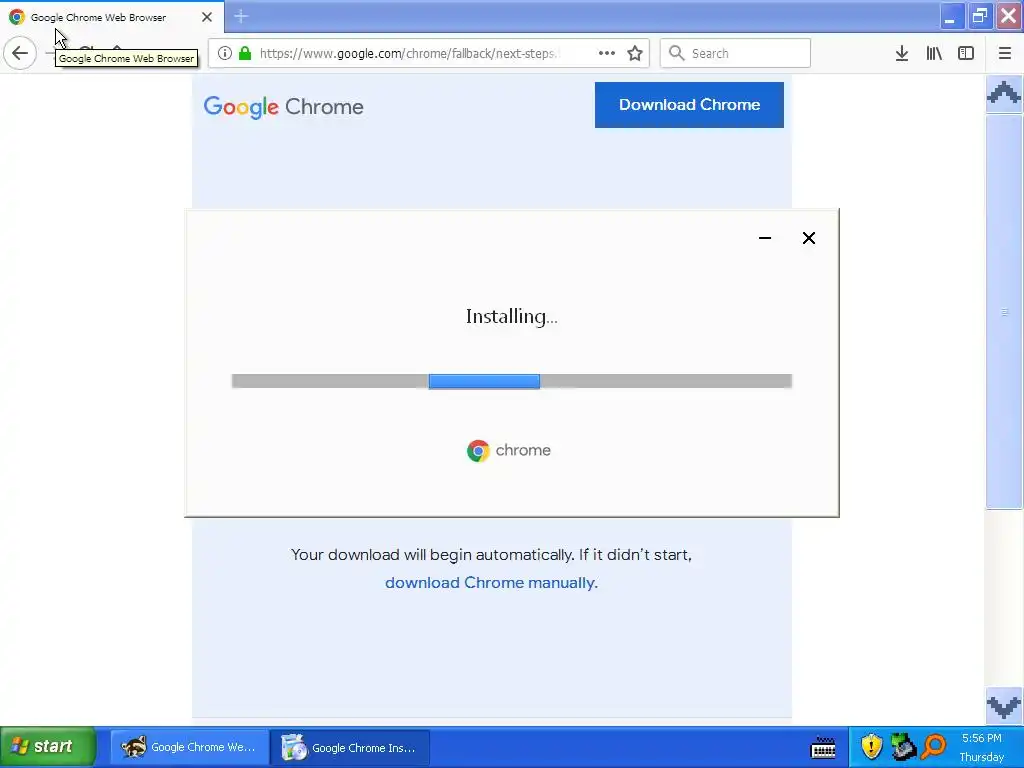Click the orange magnifier tray icon
The width and height of the screenshot is (1024, 768).
(x=935, y=746)
